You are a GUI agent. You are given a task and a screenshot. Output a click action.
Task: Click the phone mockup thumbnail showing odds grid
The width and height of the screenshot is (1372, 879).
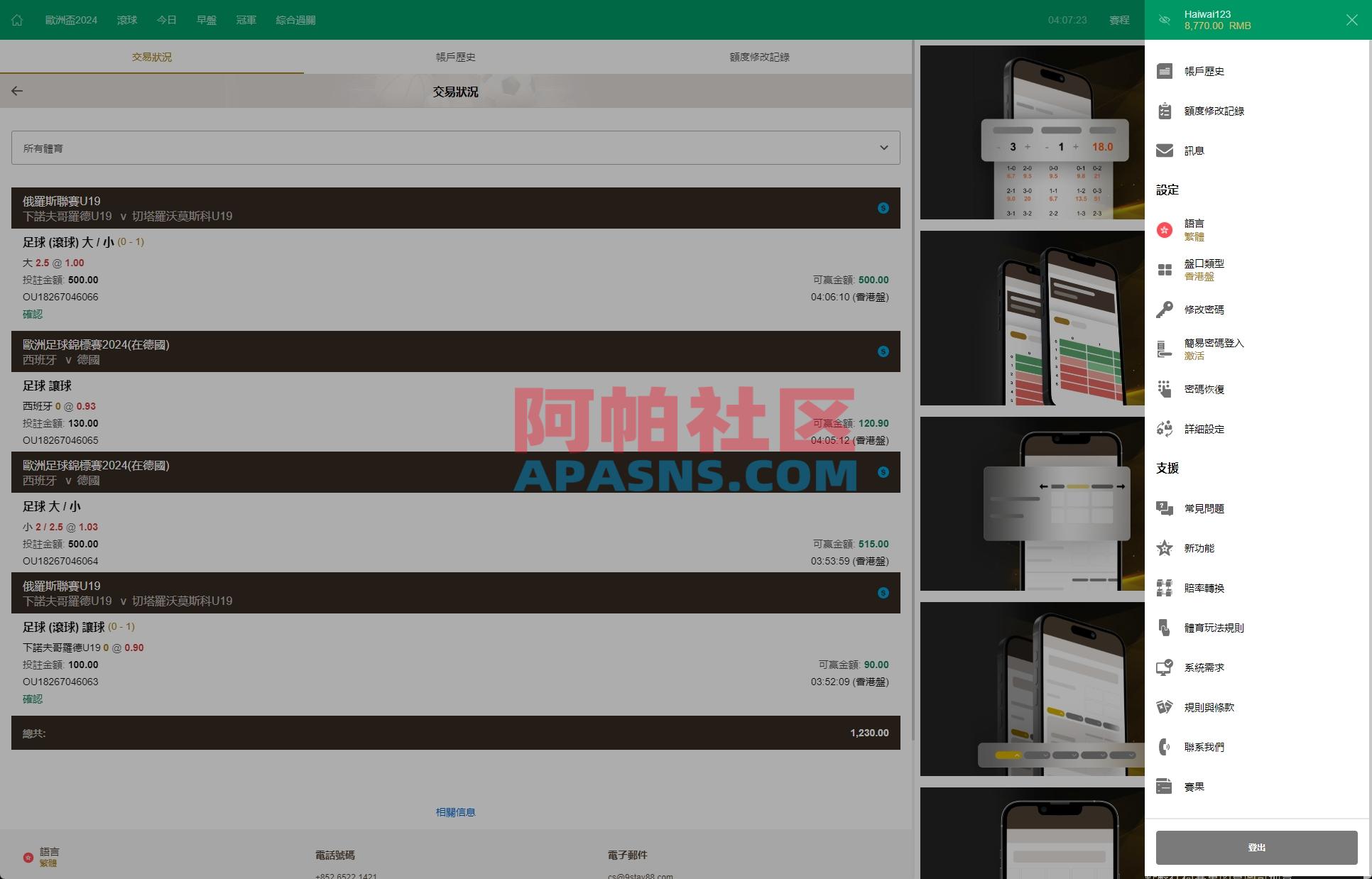(x=1031, y=133)
